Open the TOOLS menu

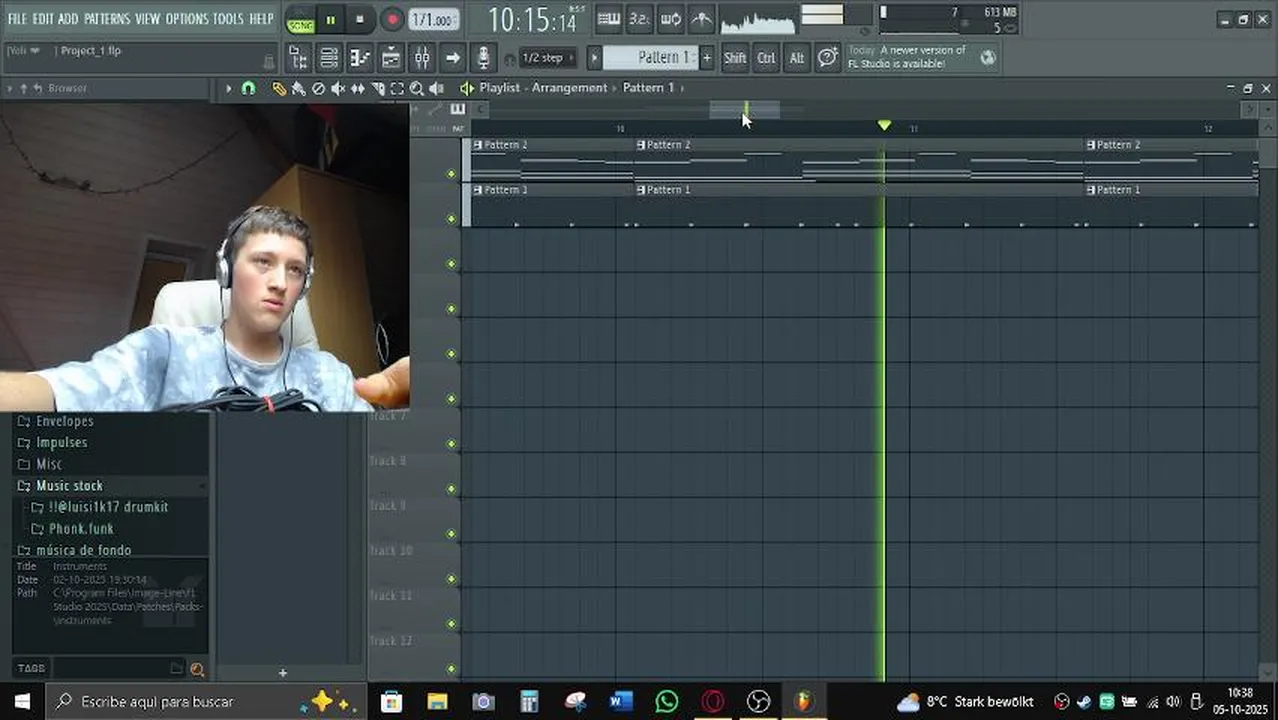pos(228,19)
